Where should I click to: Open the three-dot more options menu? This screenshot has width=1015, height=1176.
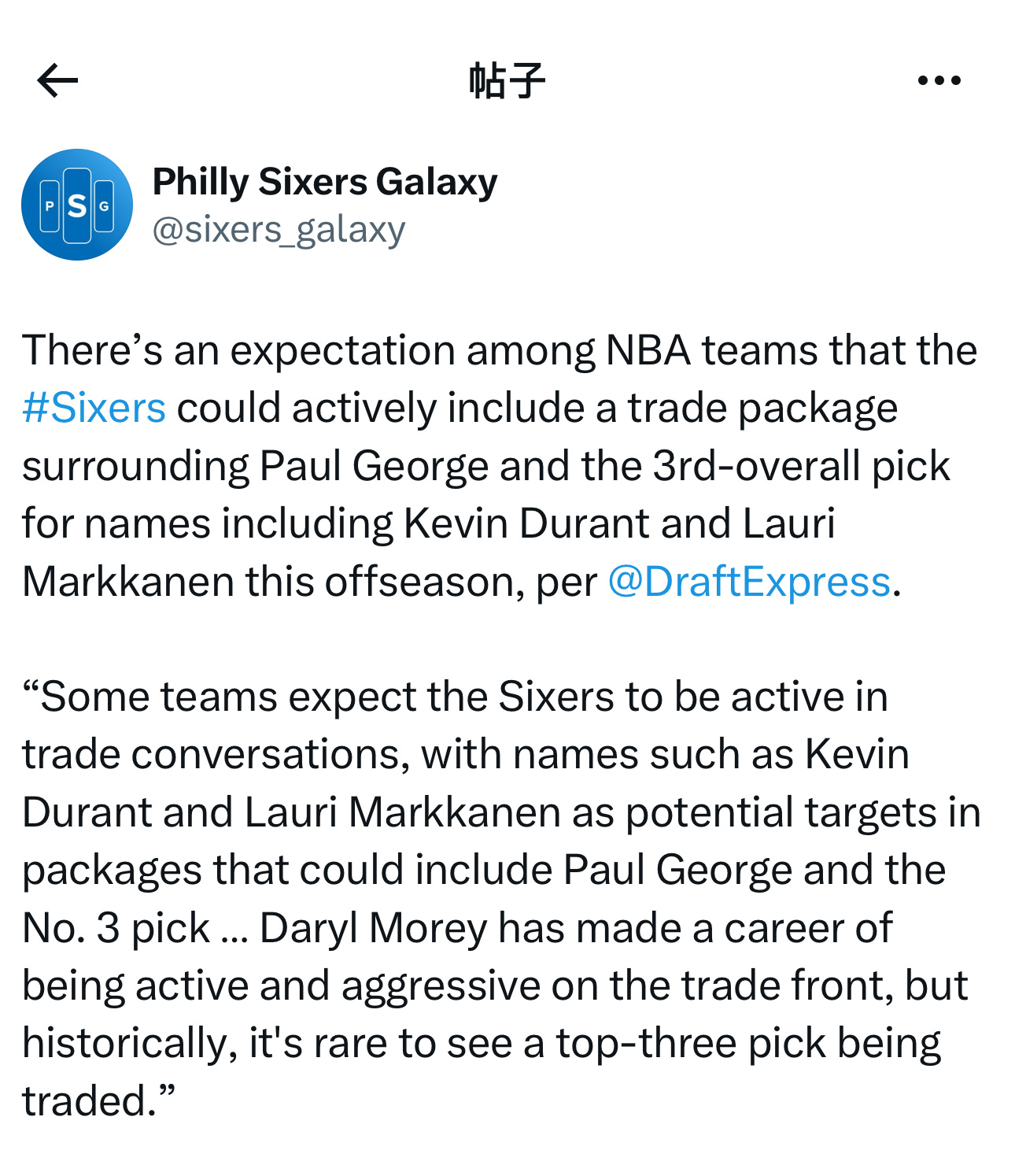939,80
